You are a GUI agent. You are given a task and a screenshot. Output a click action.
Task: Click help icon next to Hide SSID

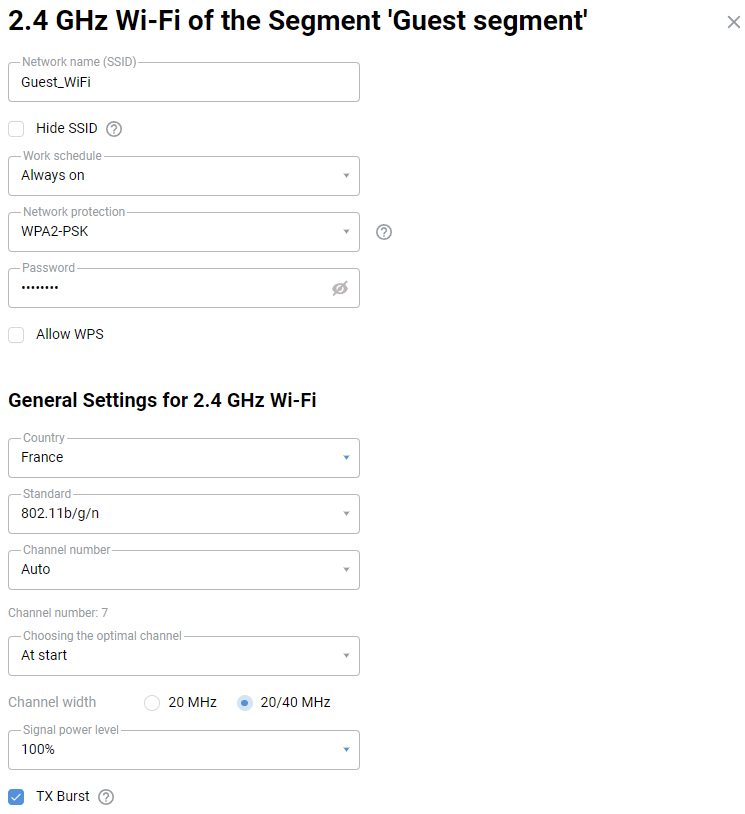coord(114,129)
